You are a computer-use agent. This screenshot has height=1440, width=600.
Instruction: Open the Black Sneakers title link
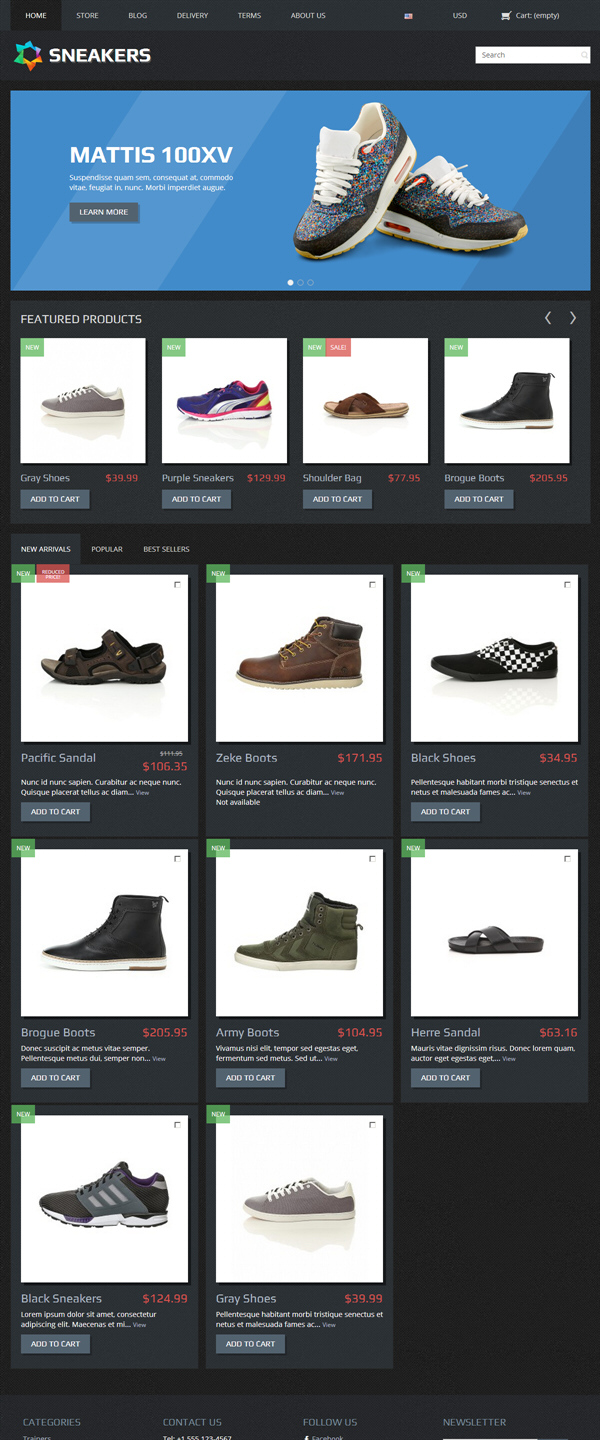(61, 1299)
